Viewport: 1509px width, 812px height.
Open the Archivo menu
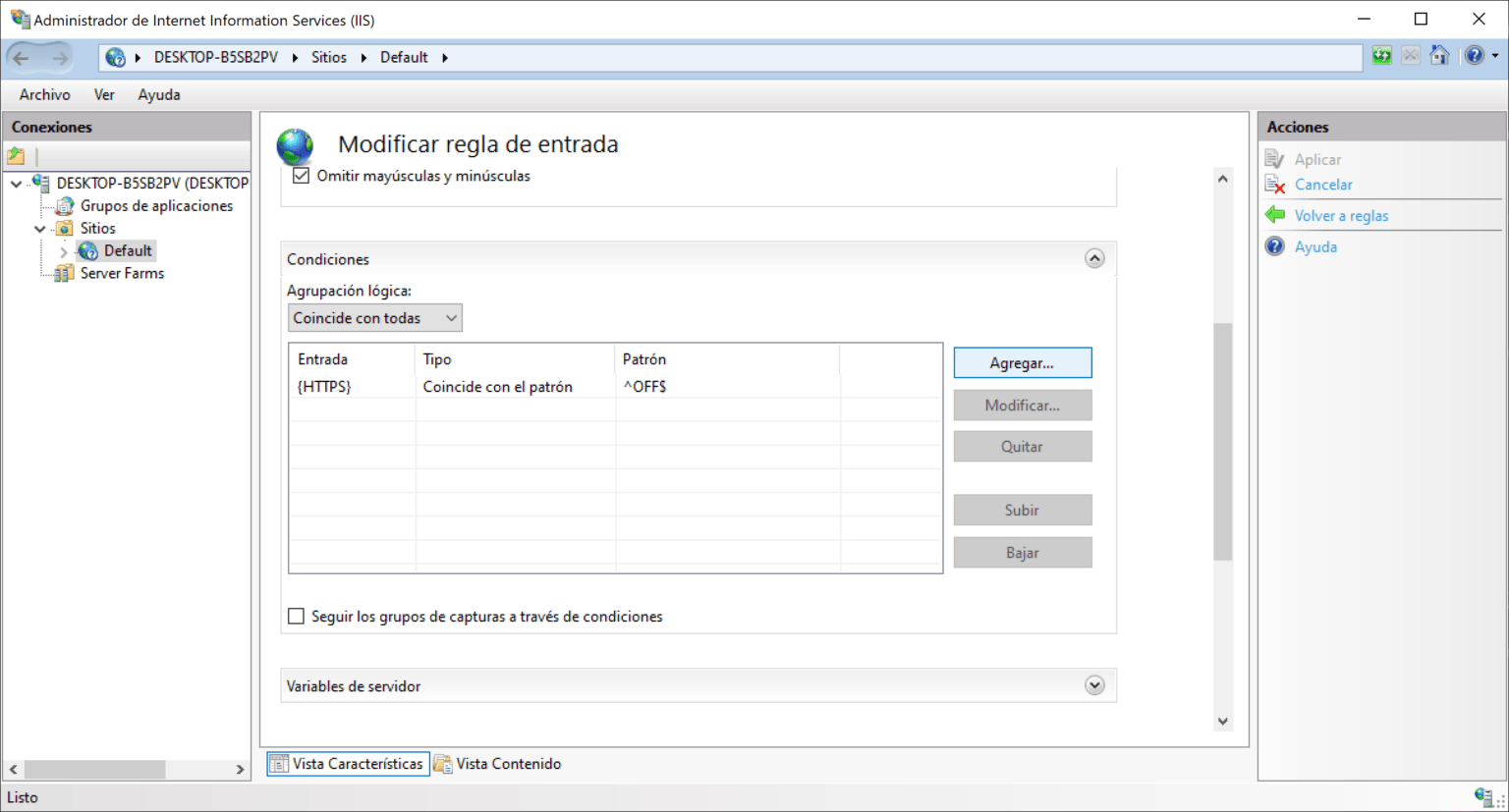pos(44,94)
